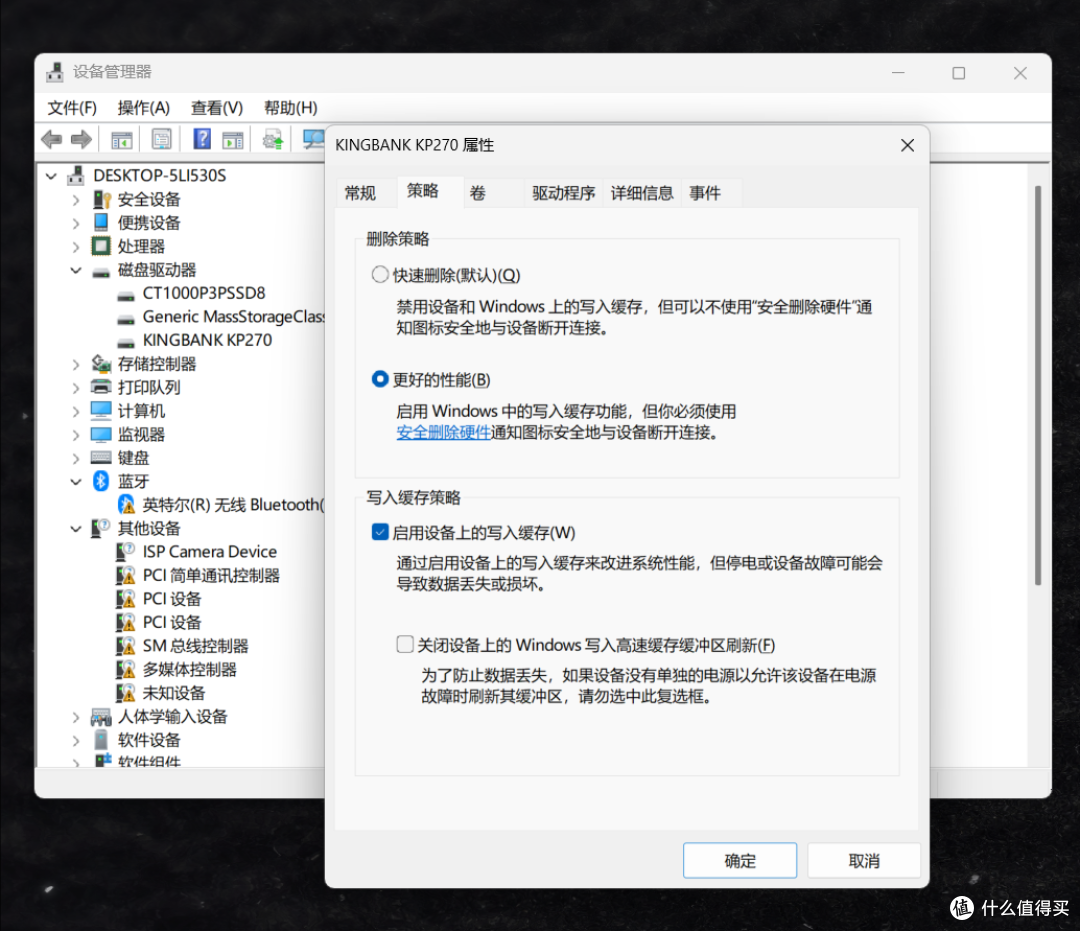Viewport: 1080px width, 931px height.
Task: Open the Properties toolbar icon
Action: coord(162,140)
